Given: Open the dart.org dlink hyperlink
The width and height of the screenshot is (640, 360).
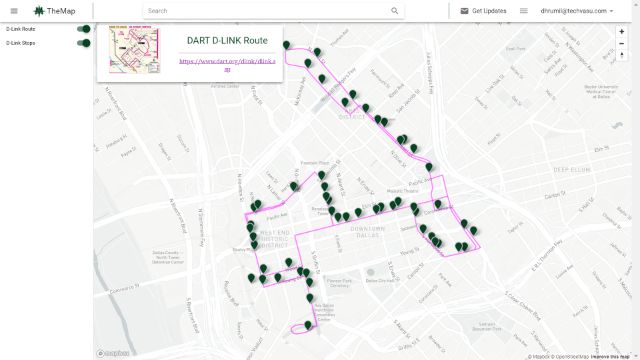Looking at the screenshot, I should point(227,65).
